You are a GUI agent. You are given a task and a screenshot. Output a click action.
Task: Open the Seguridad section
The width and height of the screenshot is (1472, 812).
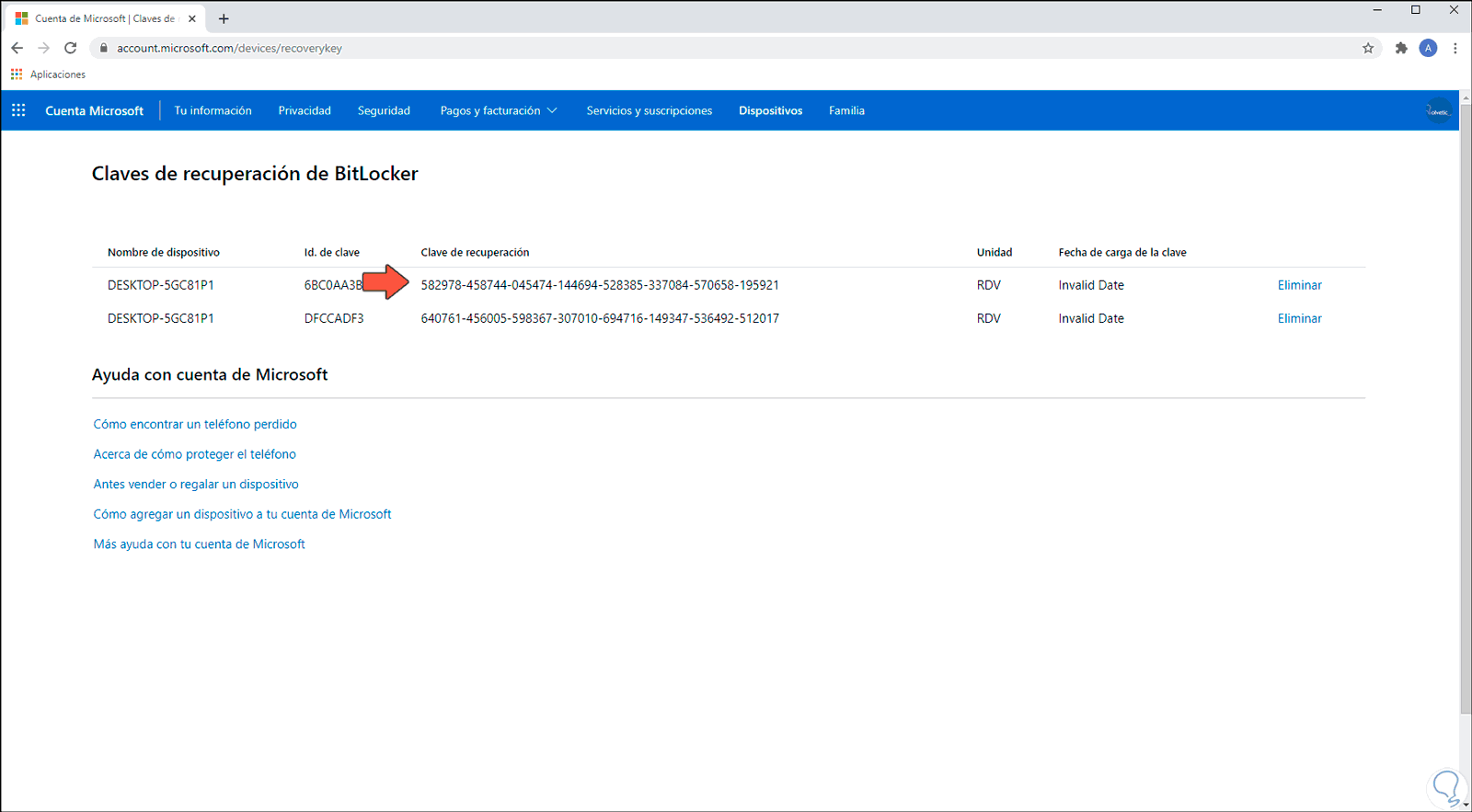pos(384,110)
